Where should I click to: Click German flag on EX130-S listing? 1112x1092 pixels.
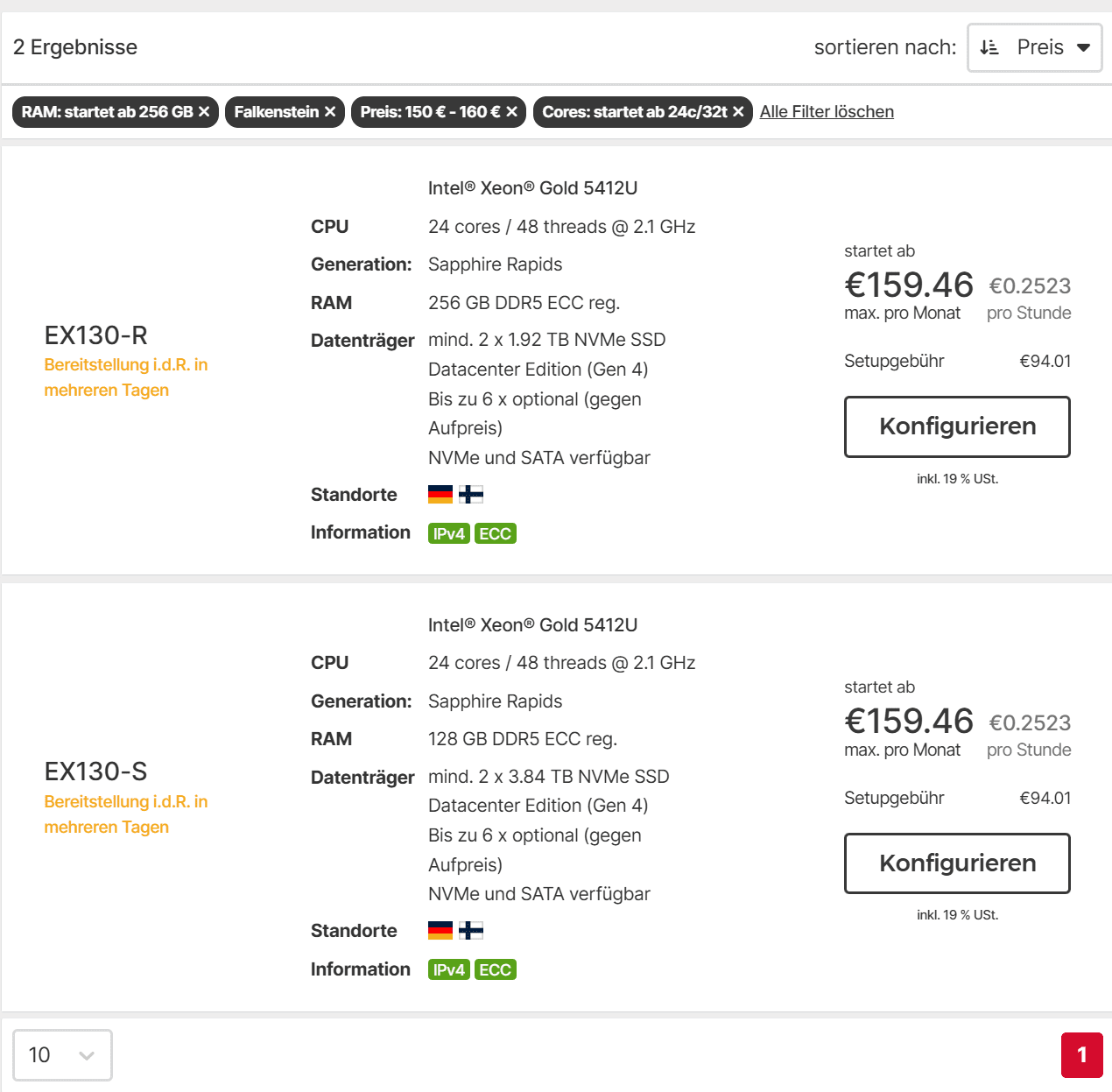(440, 931)
